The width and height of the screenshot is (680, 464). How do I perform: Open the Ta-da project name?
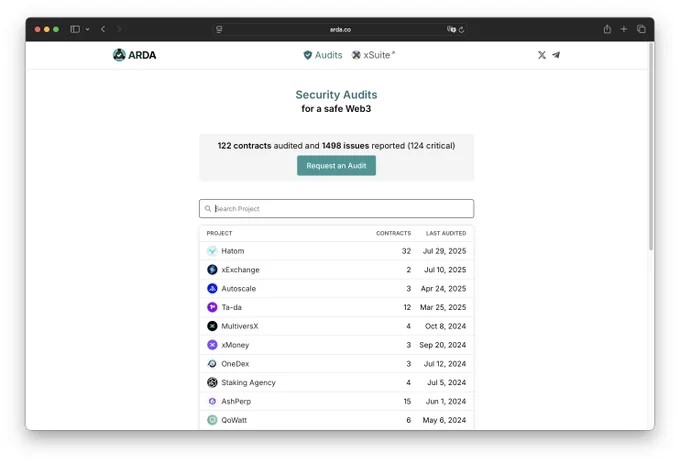click(232, 307)
